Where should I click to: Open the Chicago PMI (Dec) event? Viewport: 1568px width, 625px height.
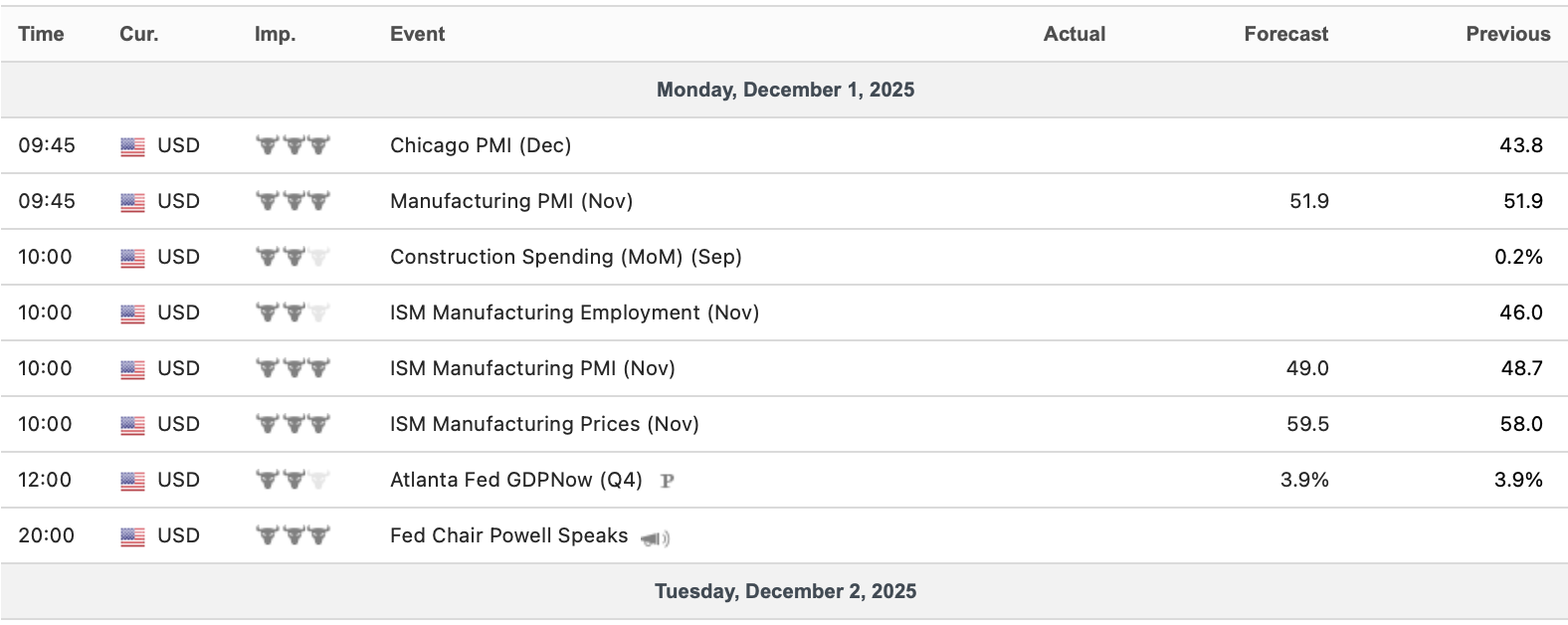point(481,145)
